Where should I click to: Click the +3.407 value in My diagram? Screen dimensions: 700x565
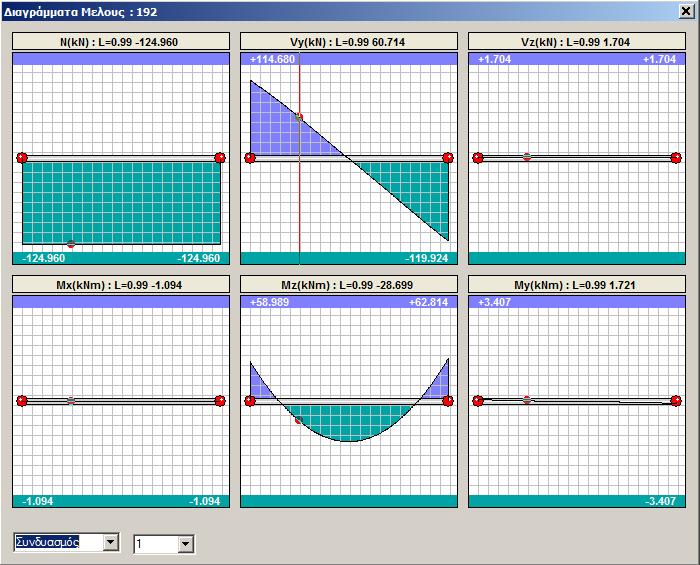pos(494,302)
